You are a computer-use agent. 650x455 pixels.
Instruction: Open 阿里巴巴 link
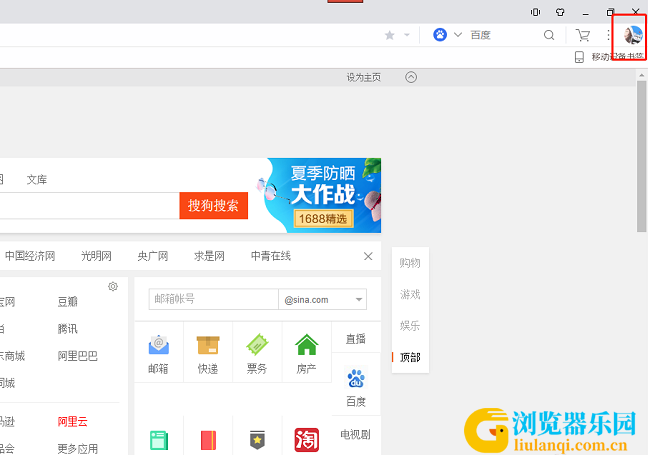pos(78,356)
